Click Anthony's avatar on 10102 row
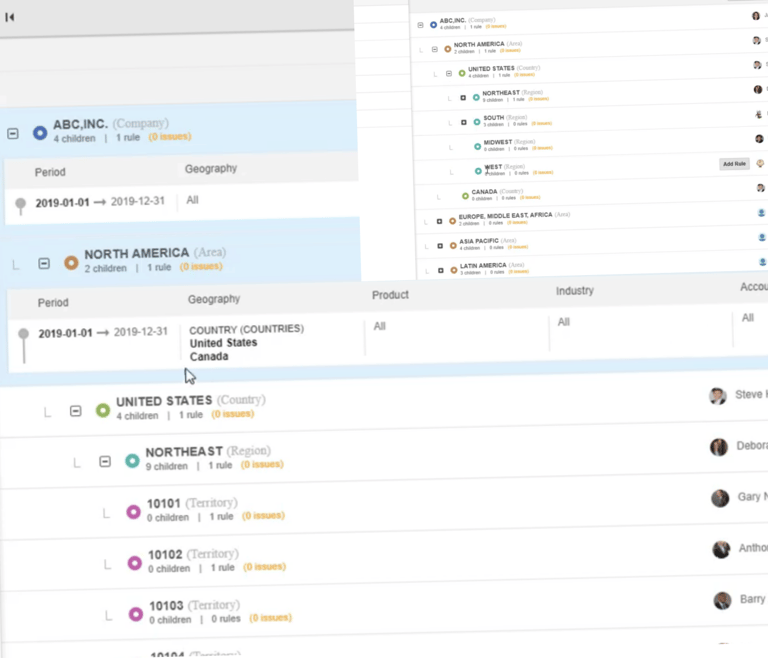Viewport: 768px width, 658px height. coord(721,549)
